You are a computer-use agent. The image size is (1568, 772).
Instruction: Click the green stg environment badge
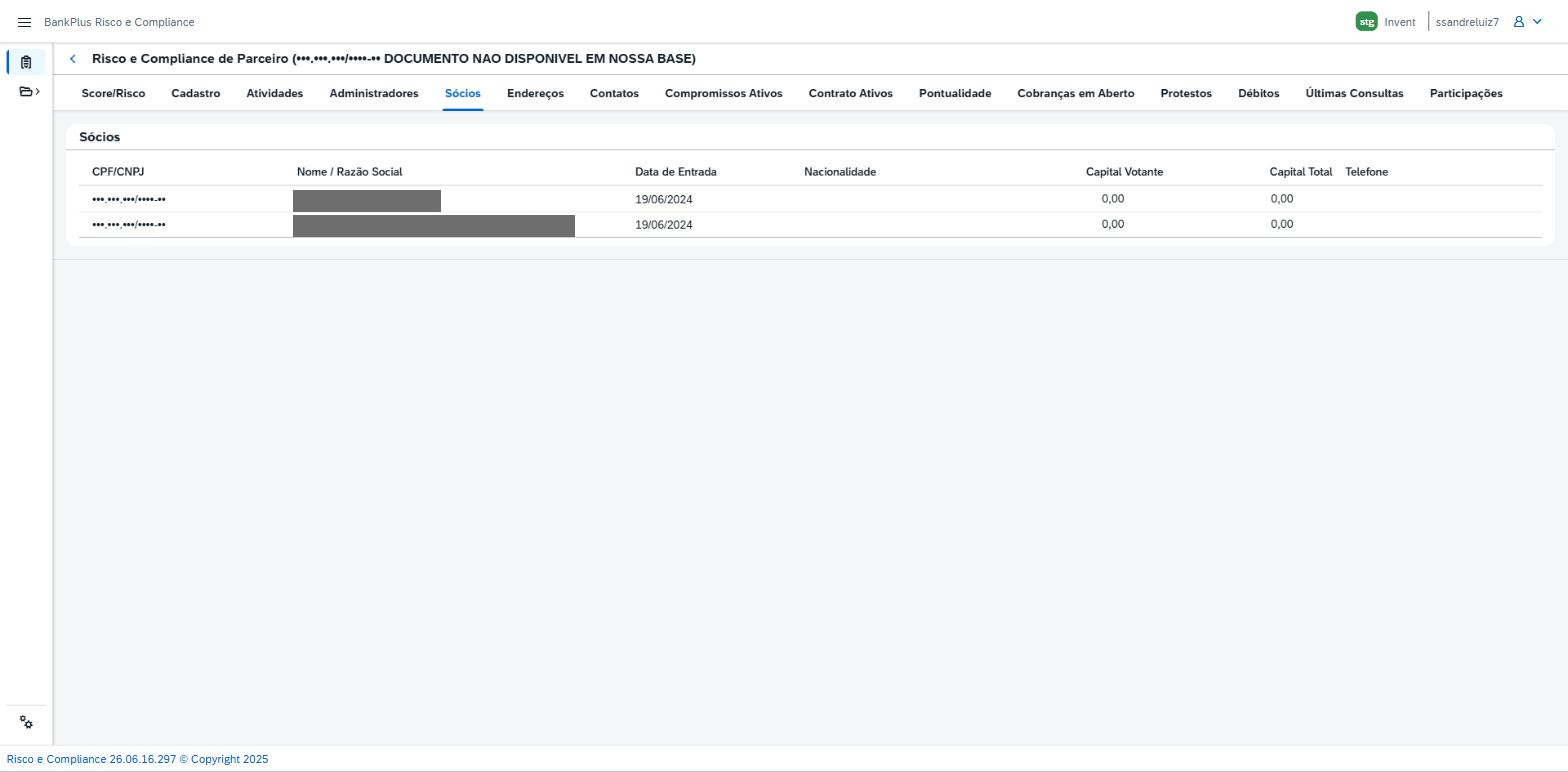(x=1366, y=22)
